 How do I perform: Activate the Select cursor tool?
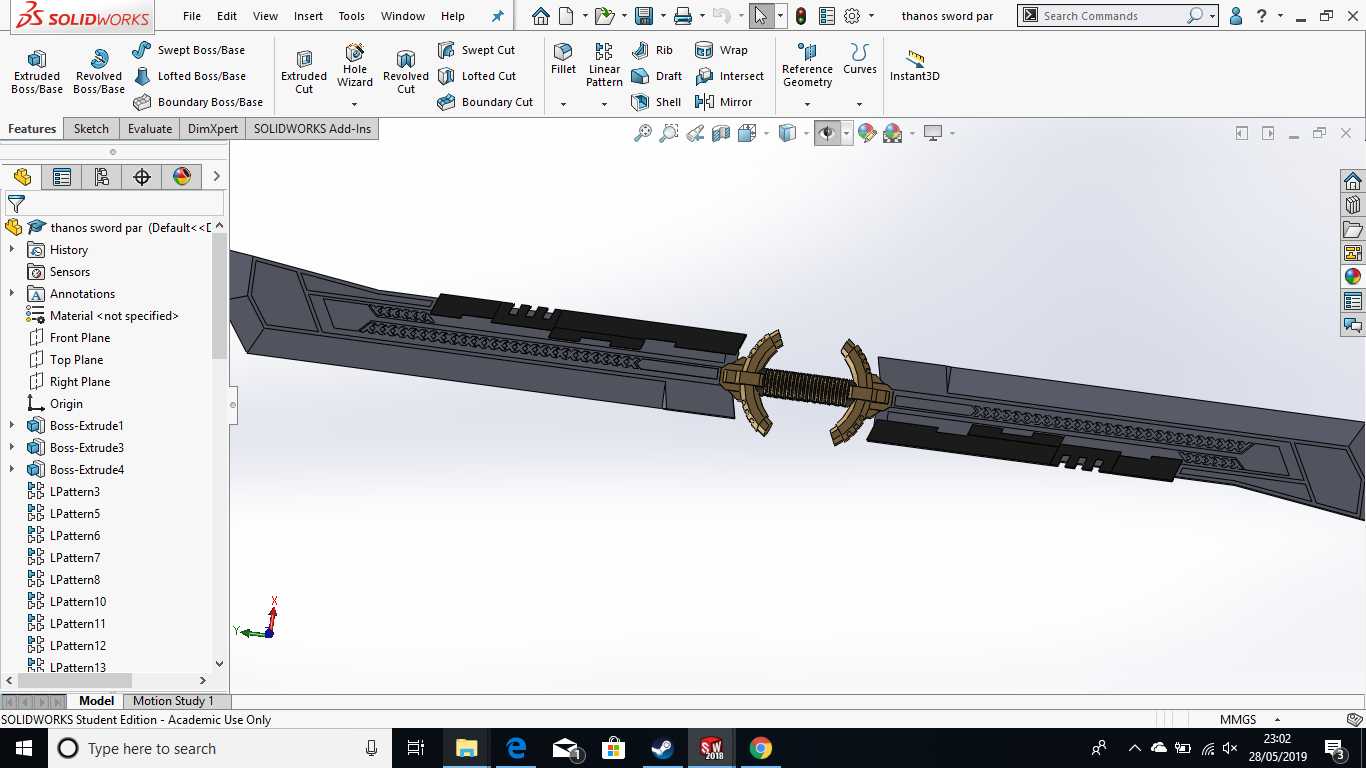point(761,16)
